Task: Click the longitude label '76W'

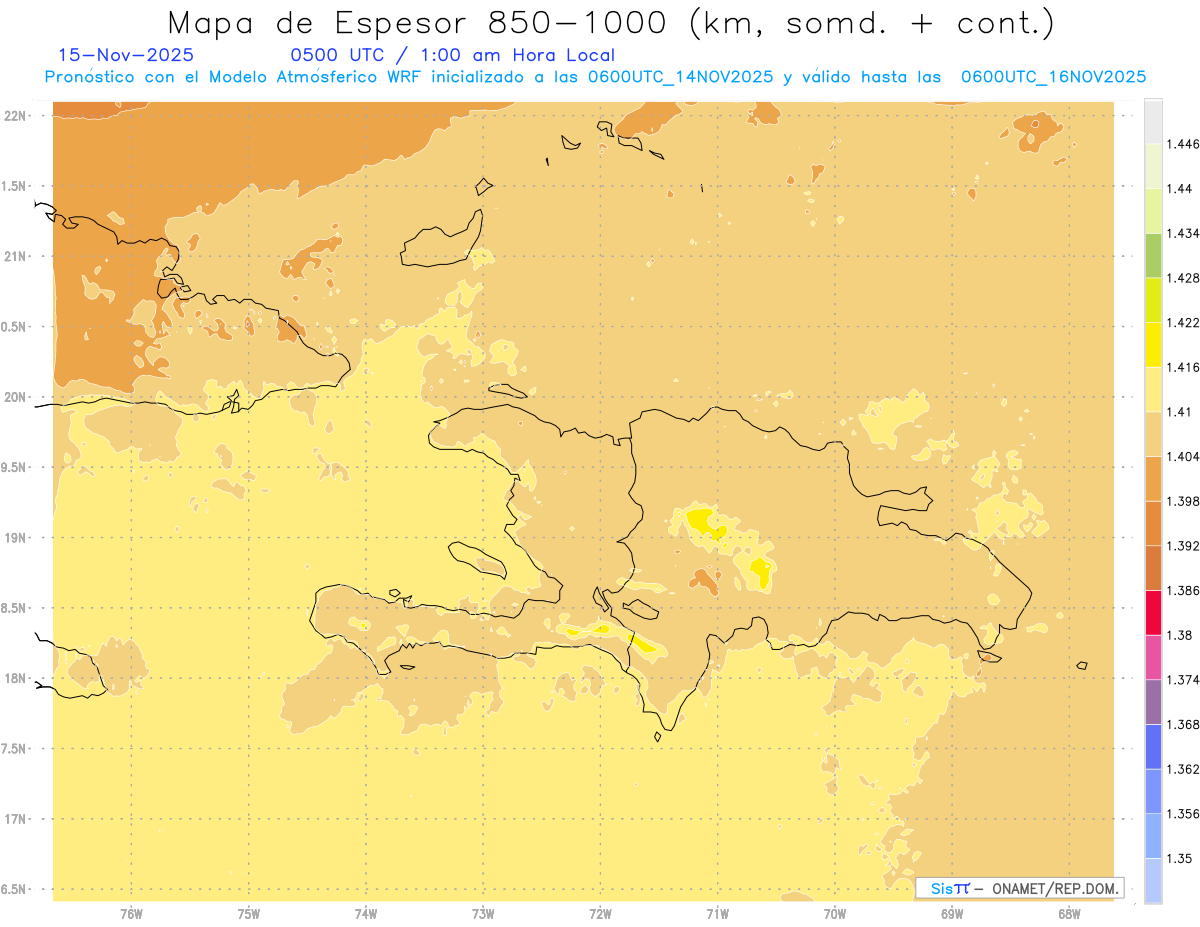Action: [132, 914]
